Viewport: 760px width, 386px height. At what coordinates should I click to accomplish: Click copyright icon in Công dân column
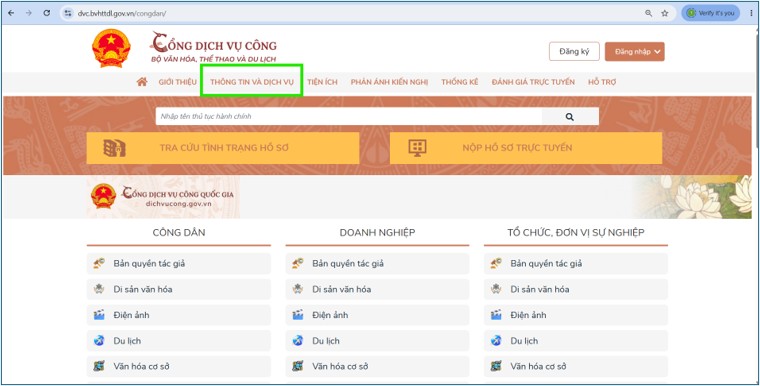(99, 263)
